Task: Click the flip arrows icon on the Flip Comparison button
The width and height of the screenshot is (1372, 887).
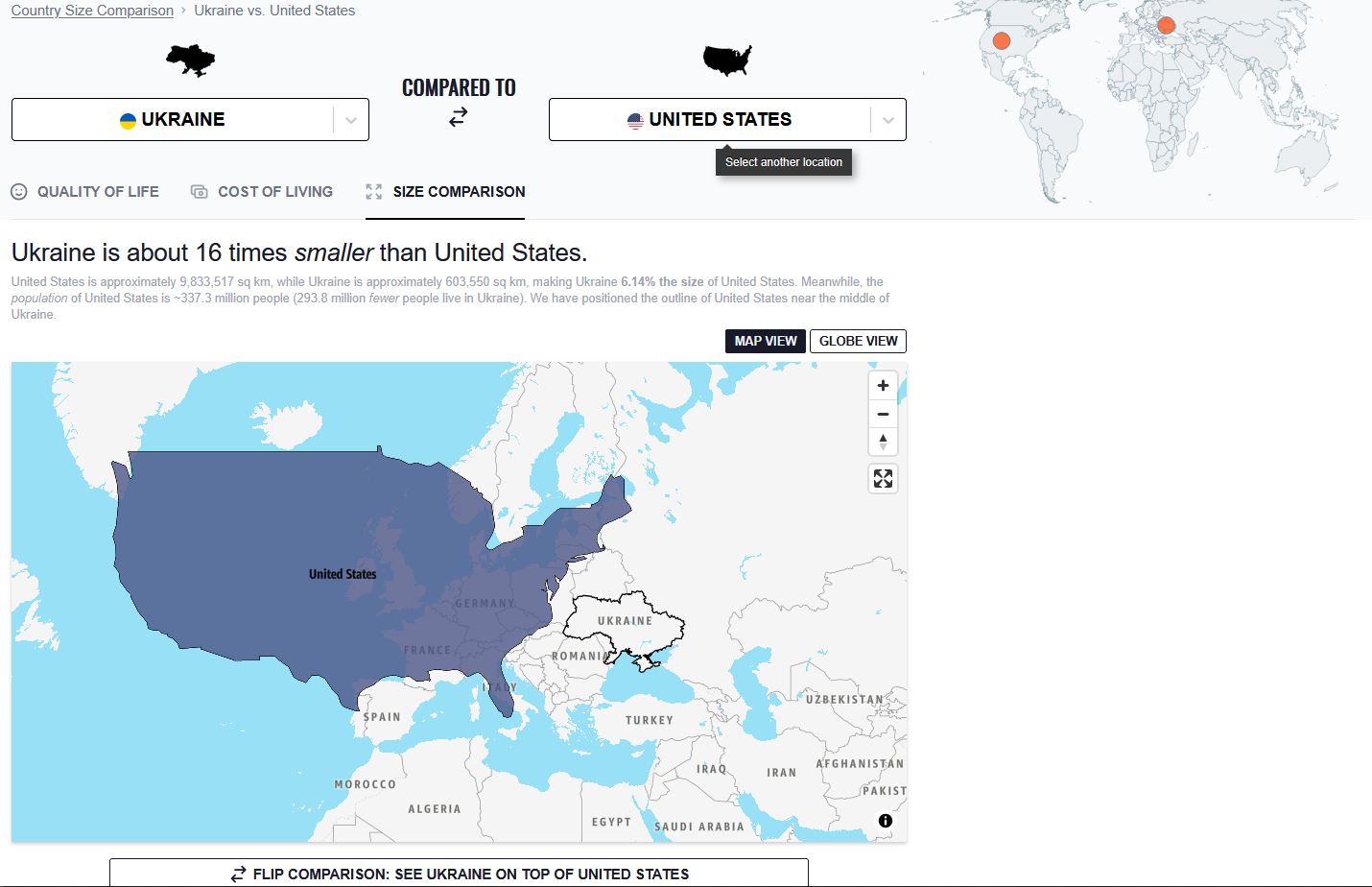Action: coord(238,874)
